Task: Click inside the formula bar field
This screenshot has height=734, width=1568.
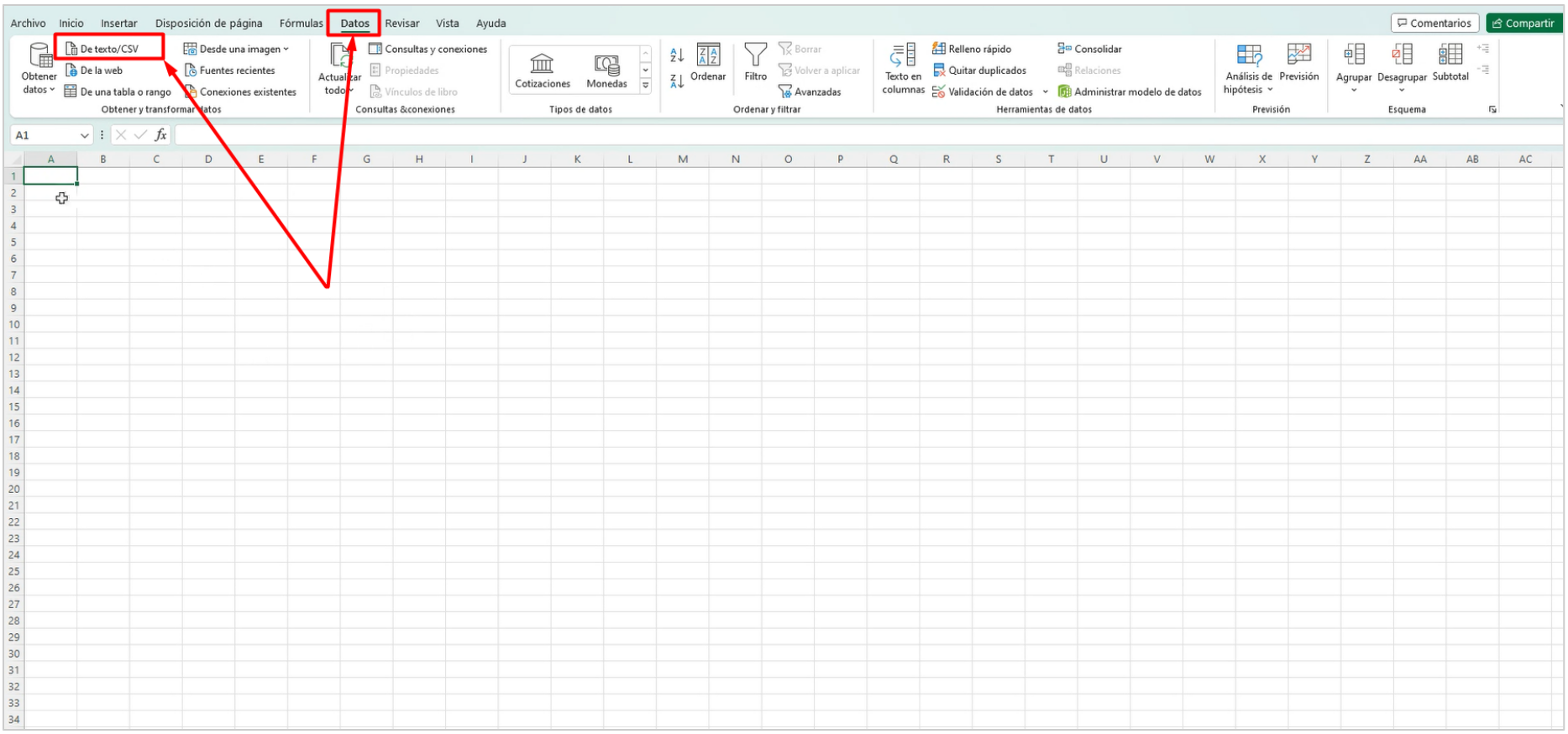Action: click(840, 135)
